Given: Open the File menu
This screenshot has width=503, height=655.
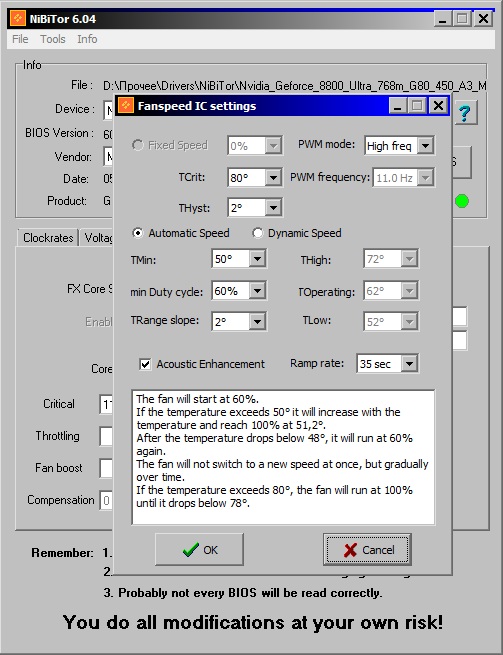Looking at the screenshot, I should (20, 39).
